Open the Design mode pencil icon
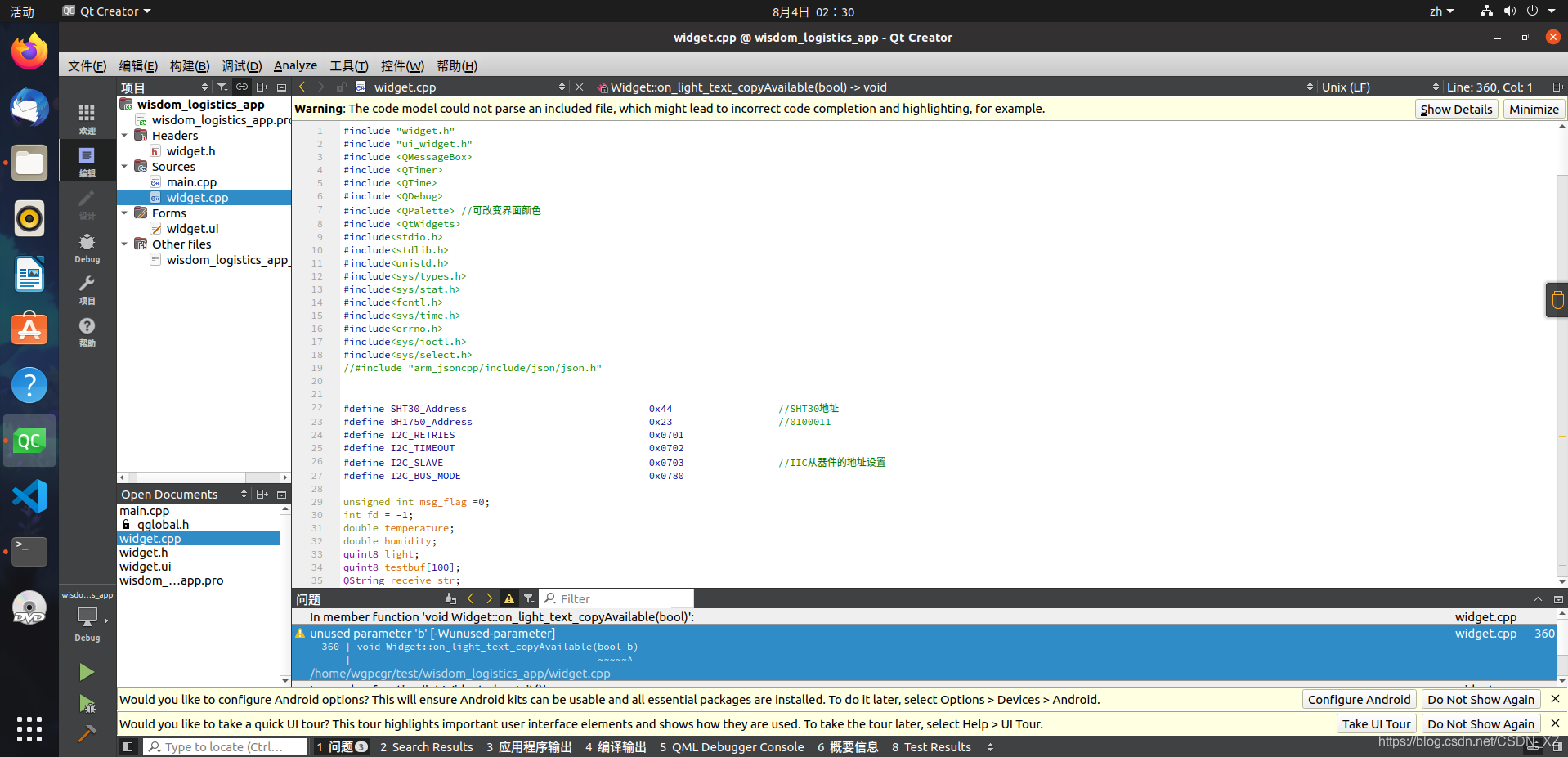Image resolution: width=1568 pixels, height=757 pixels. point(87,204)
